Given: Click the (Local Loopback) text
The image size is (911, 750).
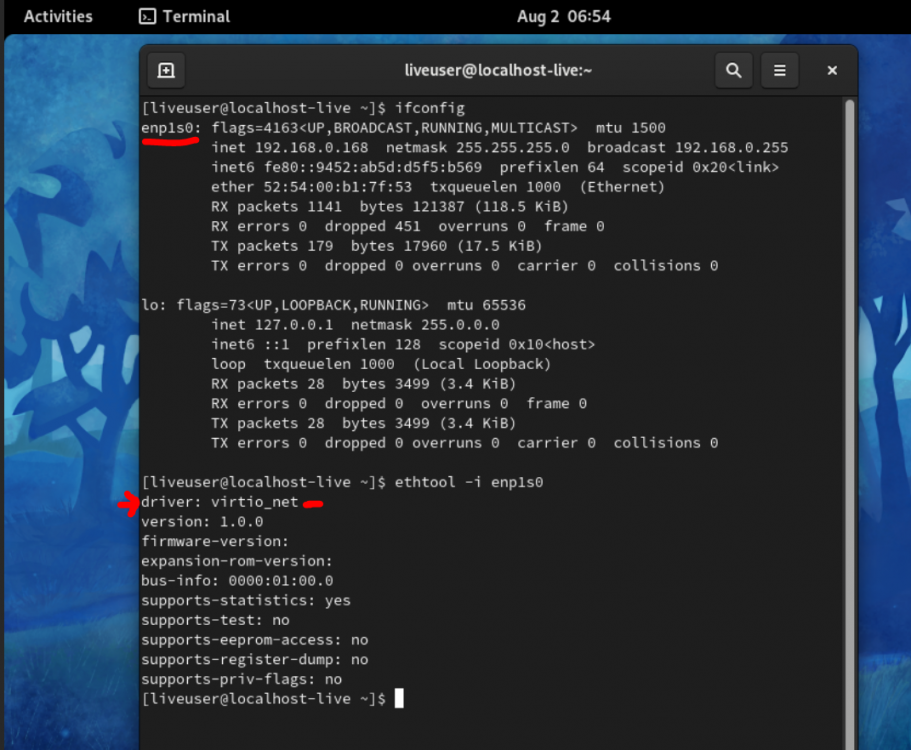Looking at the screenshot, I should coord(482,364).
